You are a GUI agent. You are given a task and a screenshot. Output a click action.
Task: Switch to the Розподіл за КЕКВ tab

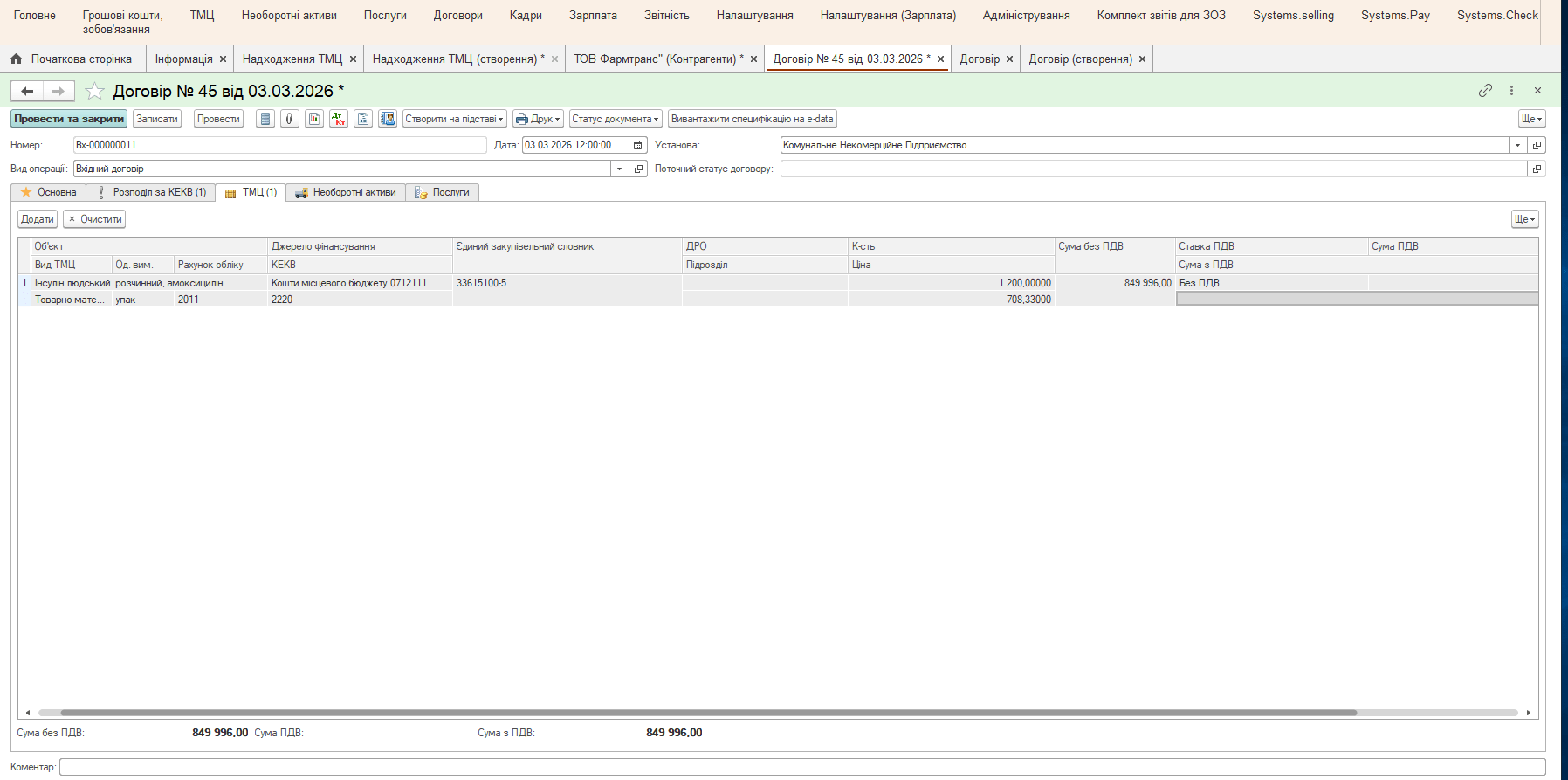click(151, 192)
